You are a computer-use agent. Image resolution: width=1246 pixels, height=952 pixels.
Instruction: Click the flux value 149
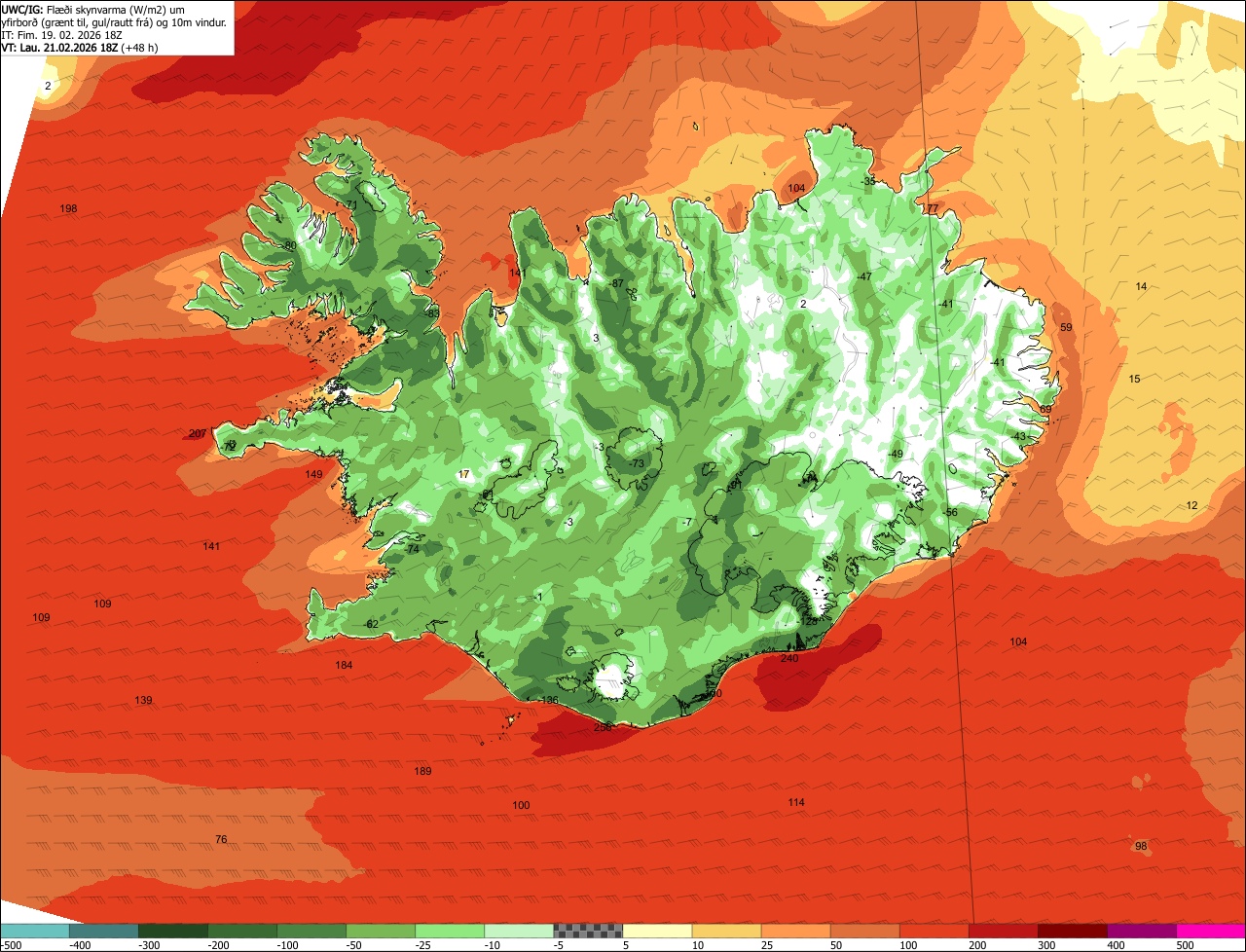click(313, 475)
